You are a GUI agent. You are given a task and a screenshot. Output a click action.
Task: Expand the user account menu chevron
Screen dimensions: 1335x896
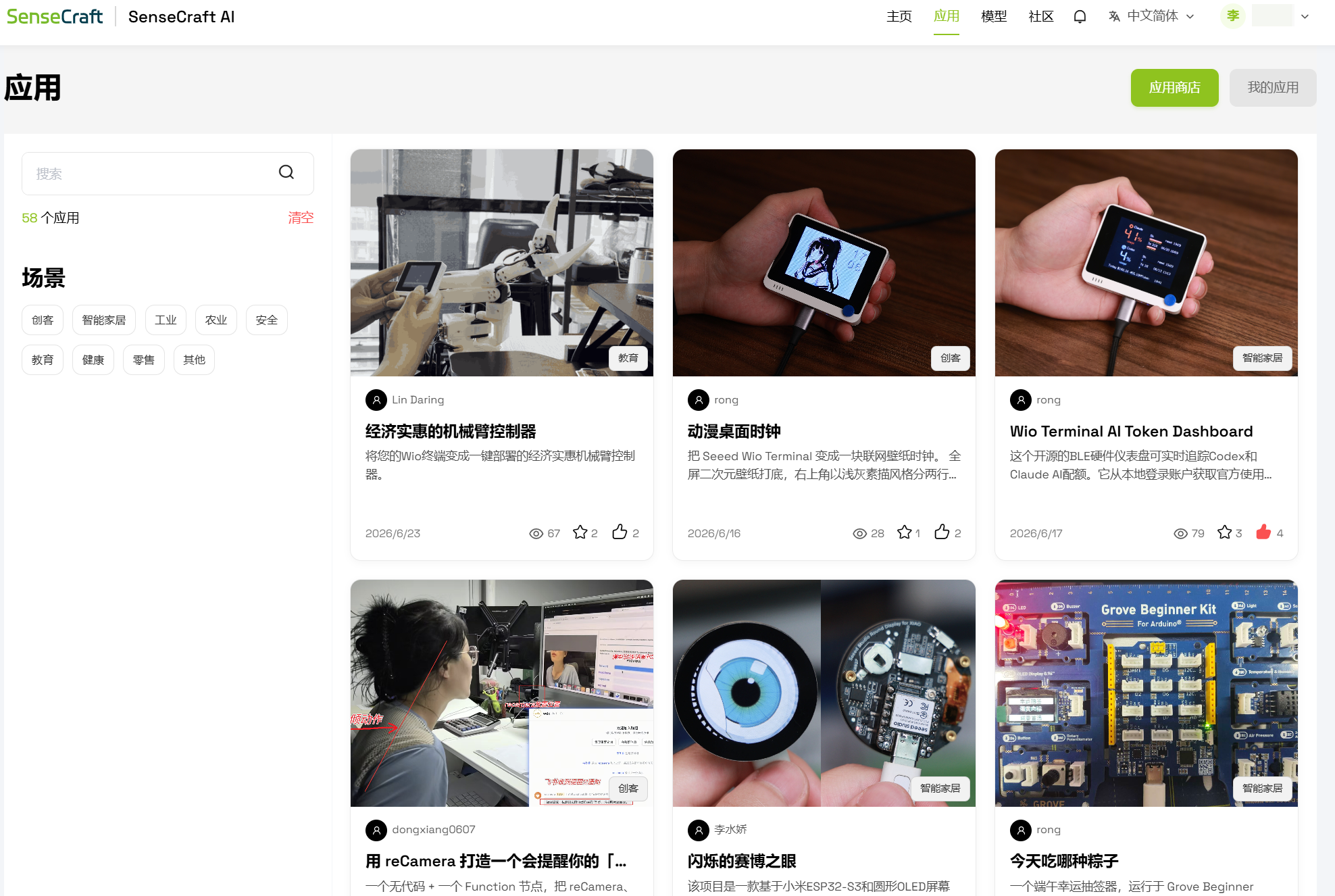[1305, 16]
